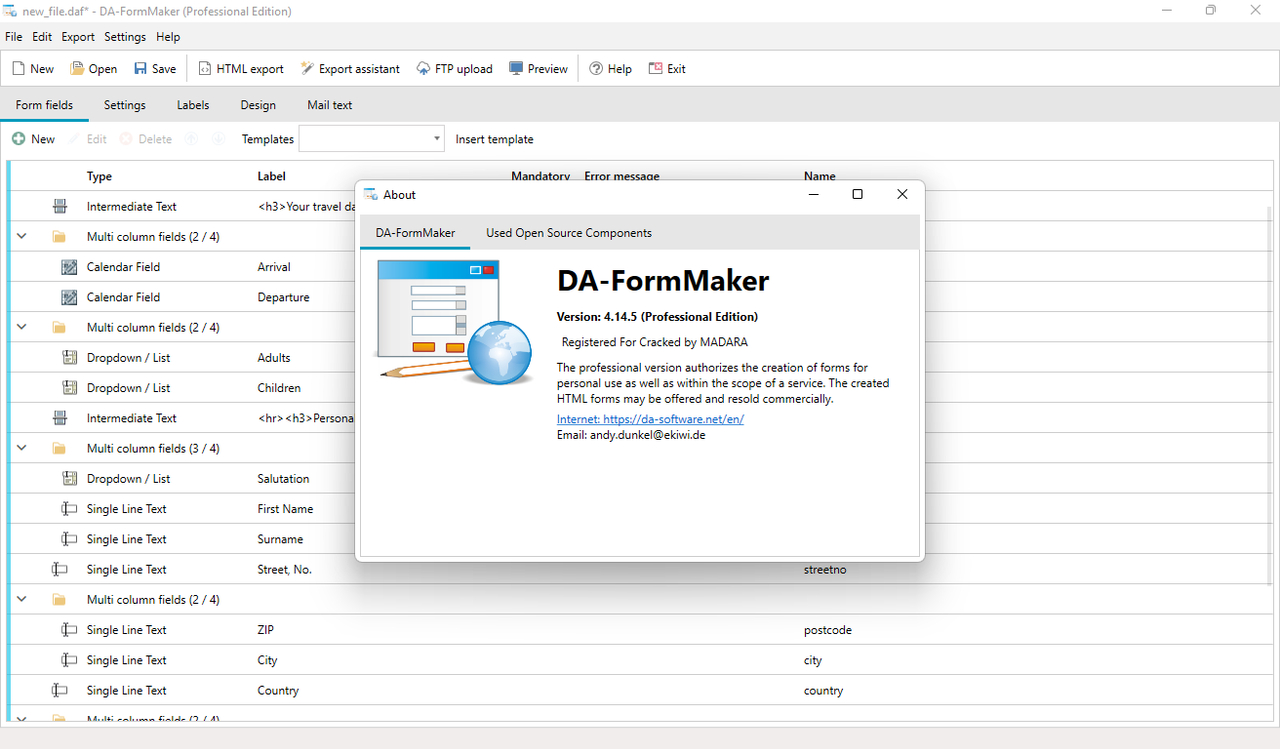Select the Surname label cell

[x=280, y=539]
